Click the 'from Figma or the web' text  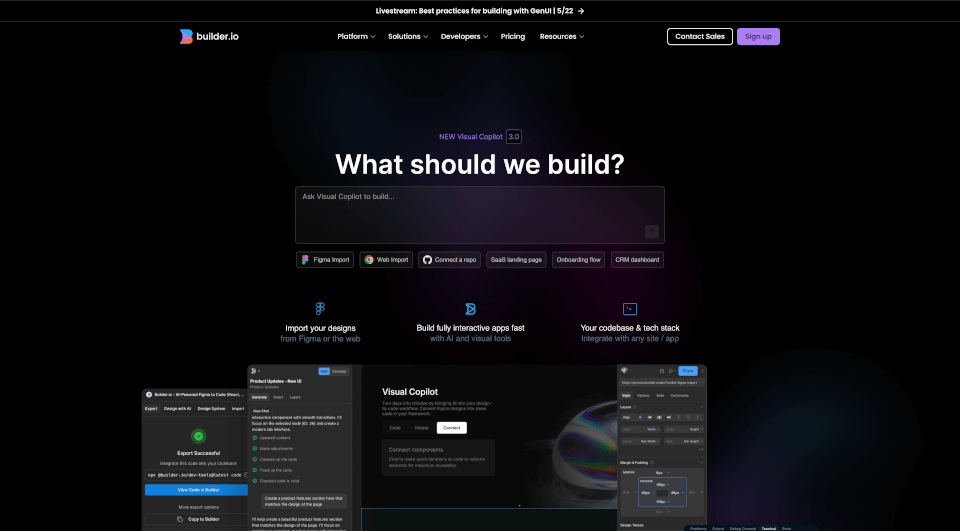click(320, 339)
